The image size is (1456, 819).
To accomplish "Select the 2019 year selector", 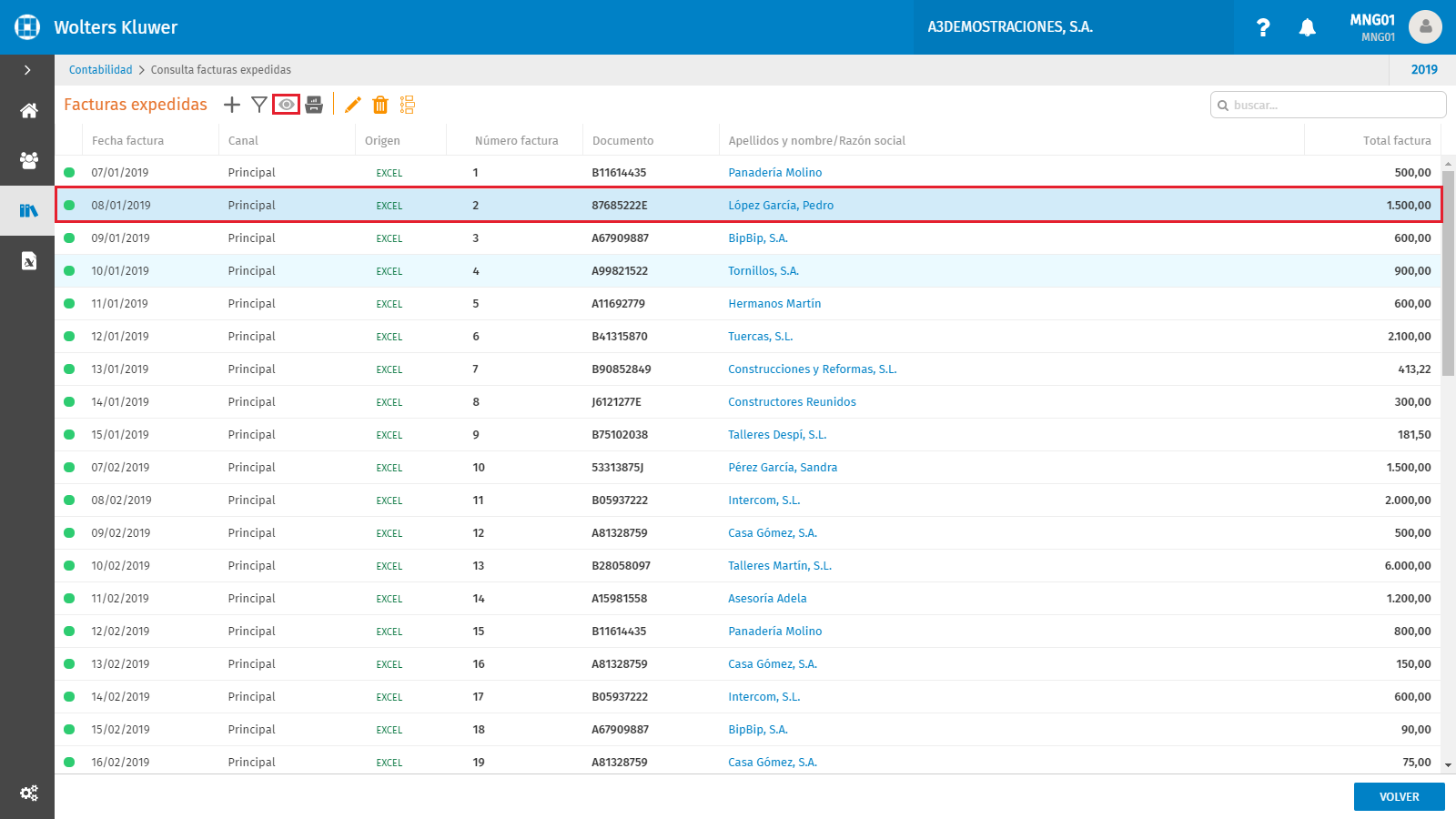I will (x=1424, y=70).
